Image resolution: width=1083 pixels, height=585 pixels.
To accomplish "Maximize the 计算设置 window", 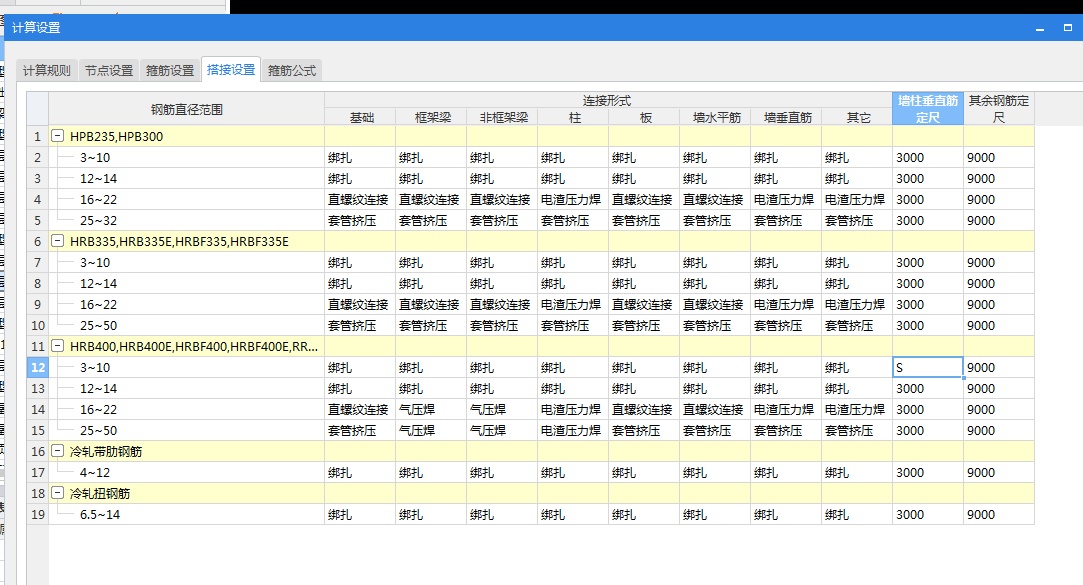I will (1068, 28).
